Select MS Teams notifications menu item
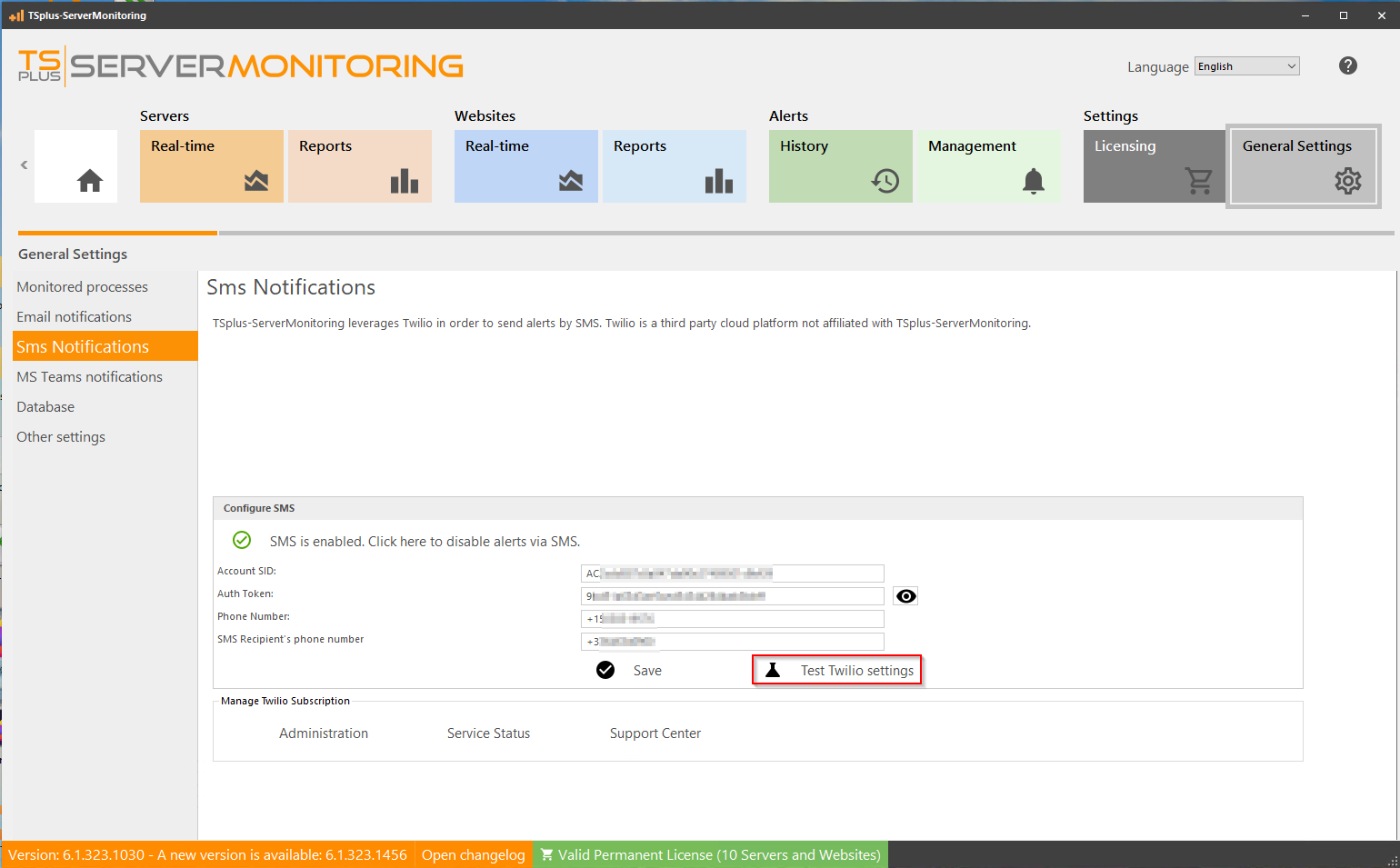Image resolution: width=1400 pixels, height=868 pixels. 89,377
